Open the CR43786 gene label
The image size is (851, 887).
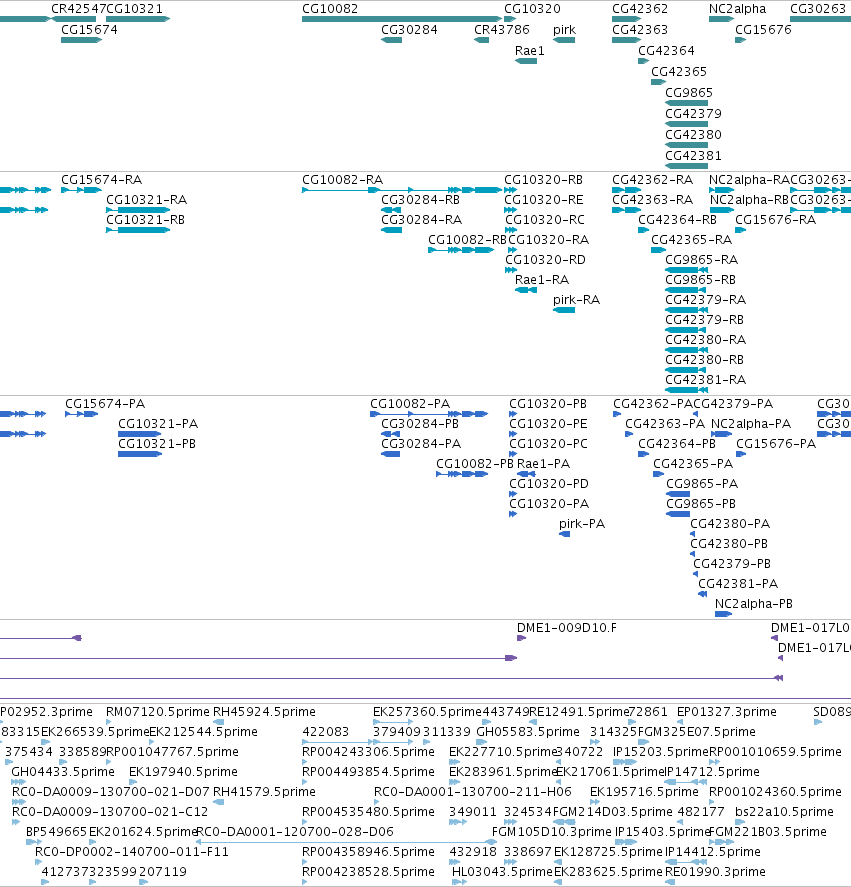tap(502, 30)
